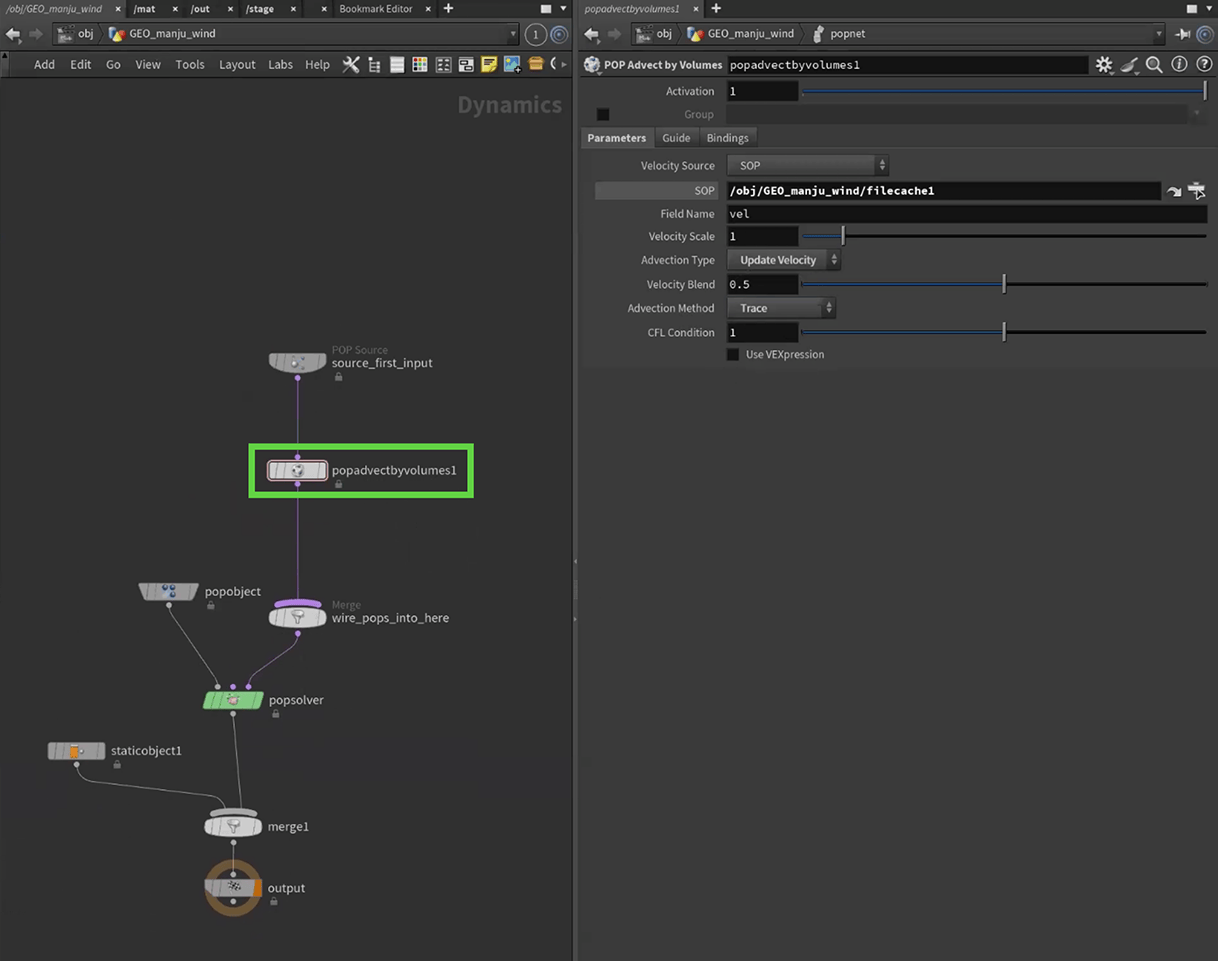Open the parameter gear settings menu
This screenshot has width=1218, height=961.
click(x=1104, y=65)
